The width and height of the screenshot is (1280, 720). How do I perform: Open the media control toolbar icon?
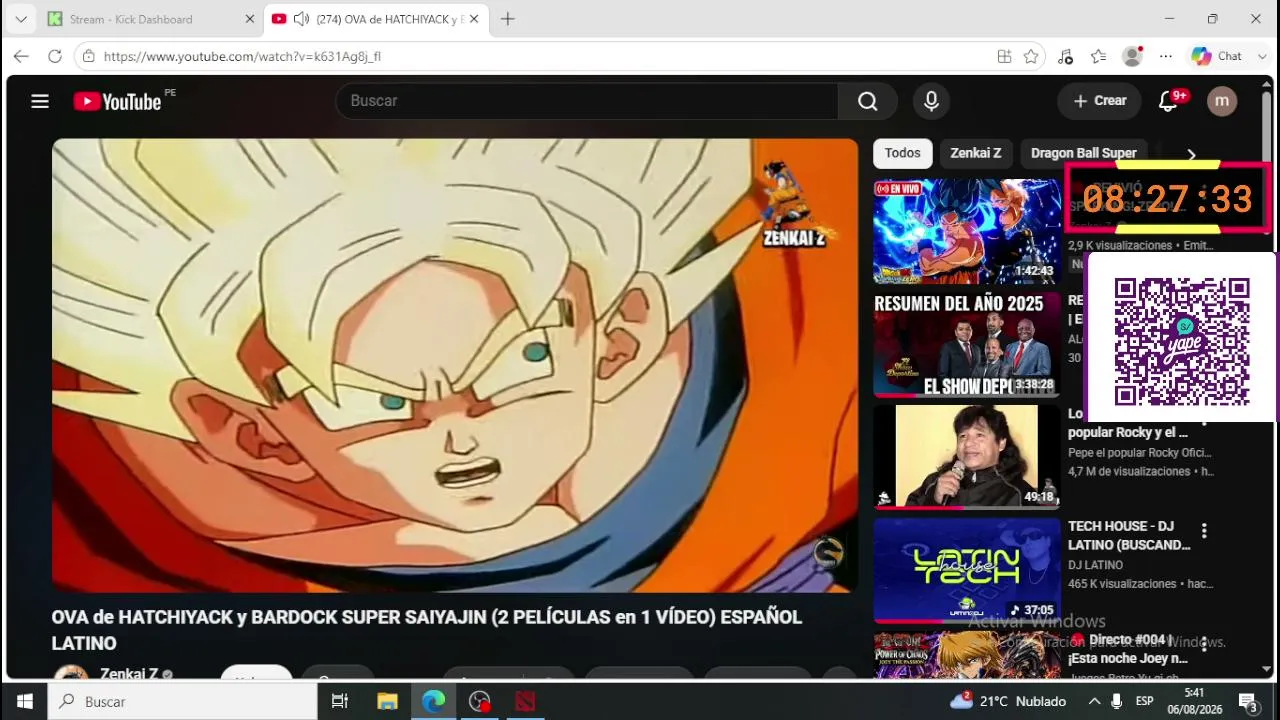[x=1065, y=56]
